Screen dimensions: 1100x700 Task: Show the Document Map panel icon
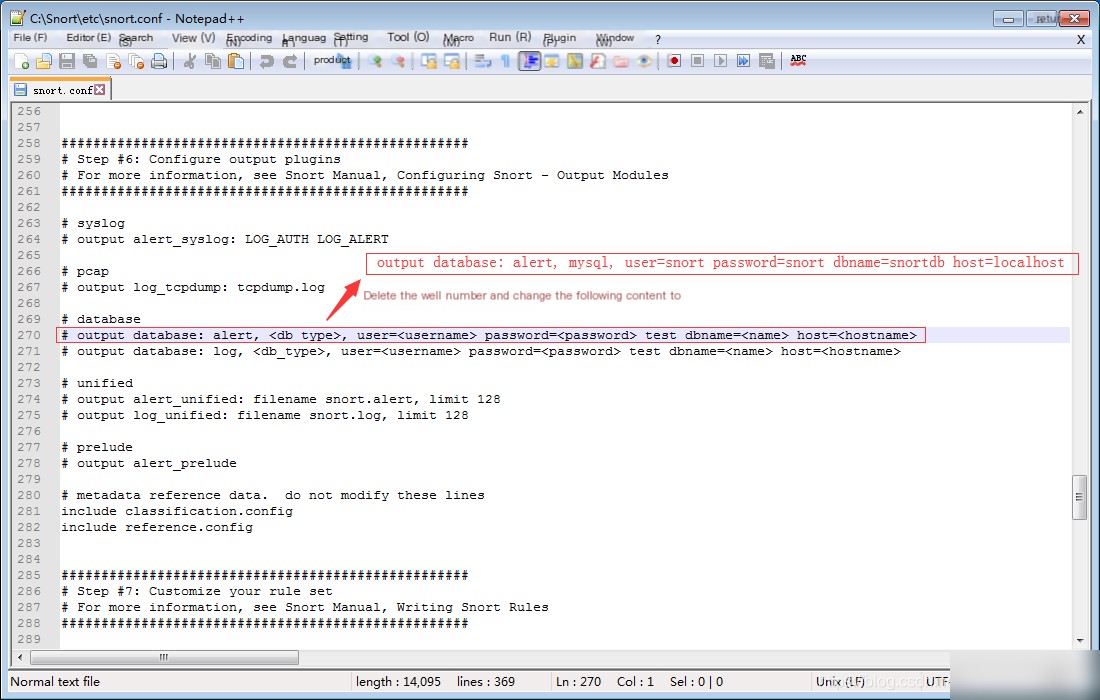[575, 62]
